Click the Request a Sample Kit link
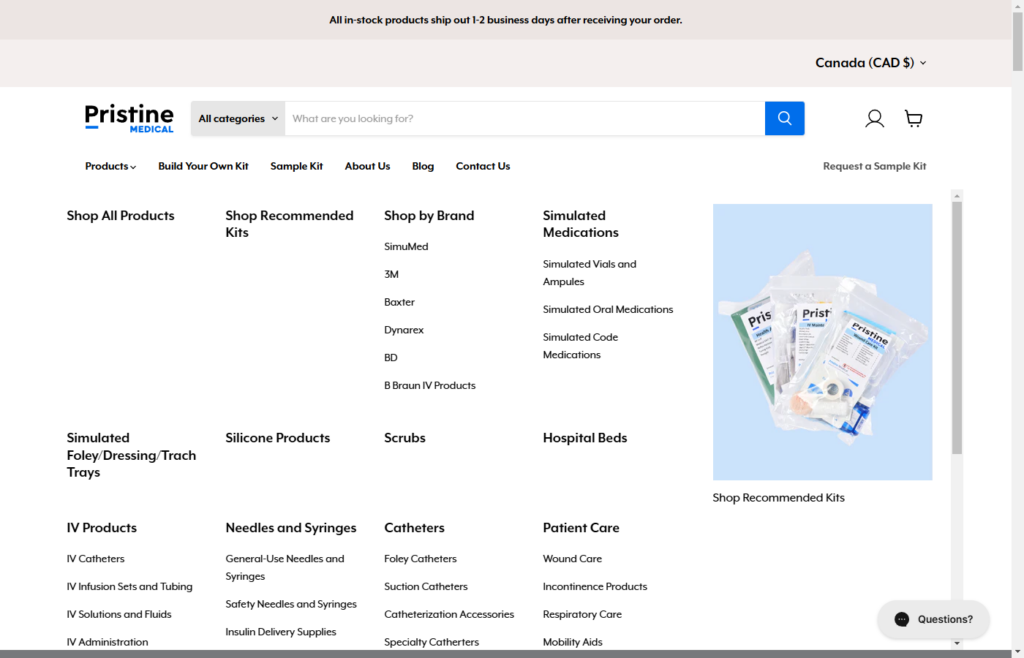This screenshot has width=1024, height=658. [874, 166]
